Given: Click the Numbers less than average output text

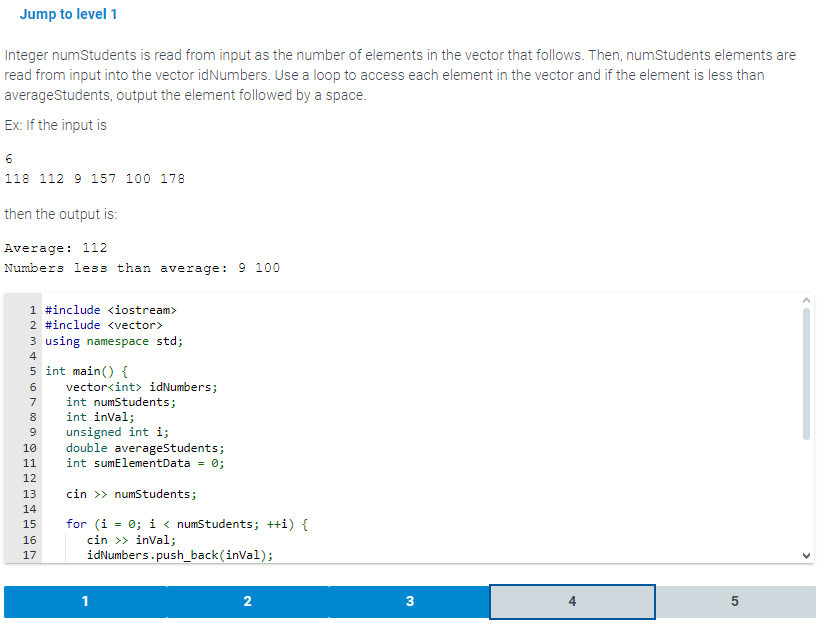Looking at the screenshot, I should 140,267.
